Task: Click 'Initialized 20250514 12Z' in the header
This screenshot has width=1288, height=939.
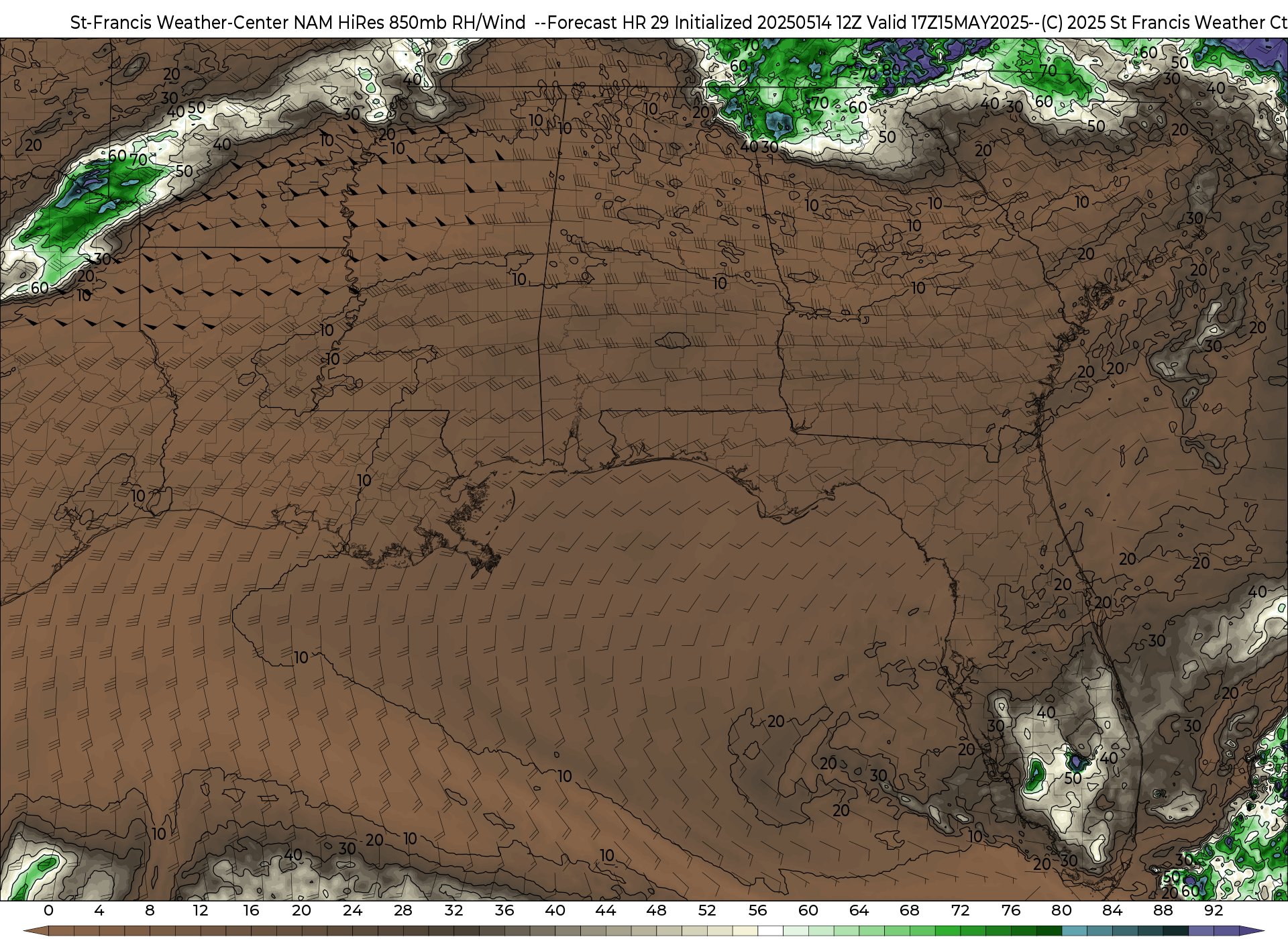Action: [767, 22]
